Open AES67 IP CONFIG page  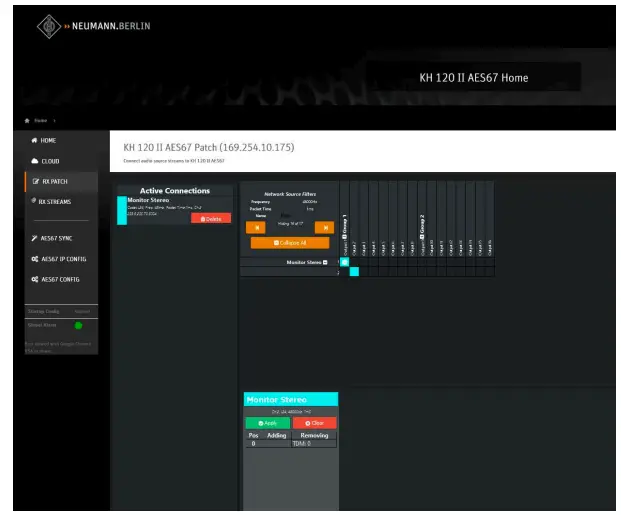(62, 259)
